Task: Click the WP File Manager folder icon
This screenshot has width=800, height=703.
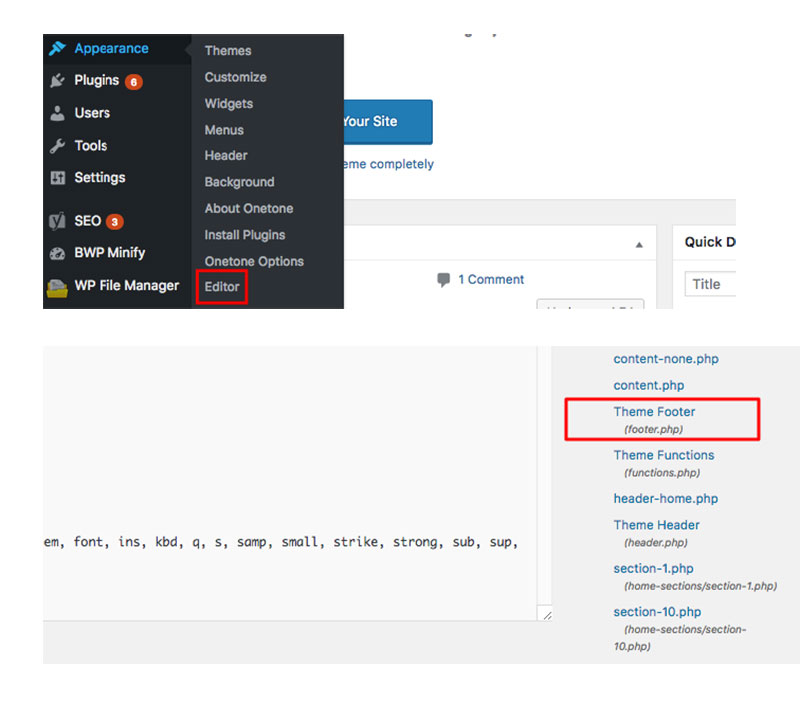Action: (x=57, y=288)
